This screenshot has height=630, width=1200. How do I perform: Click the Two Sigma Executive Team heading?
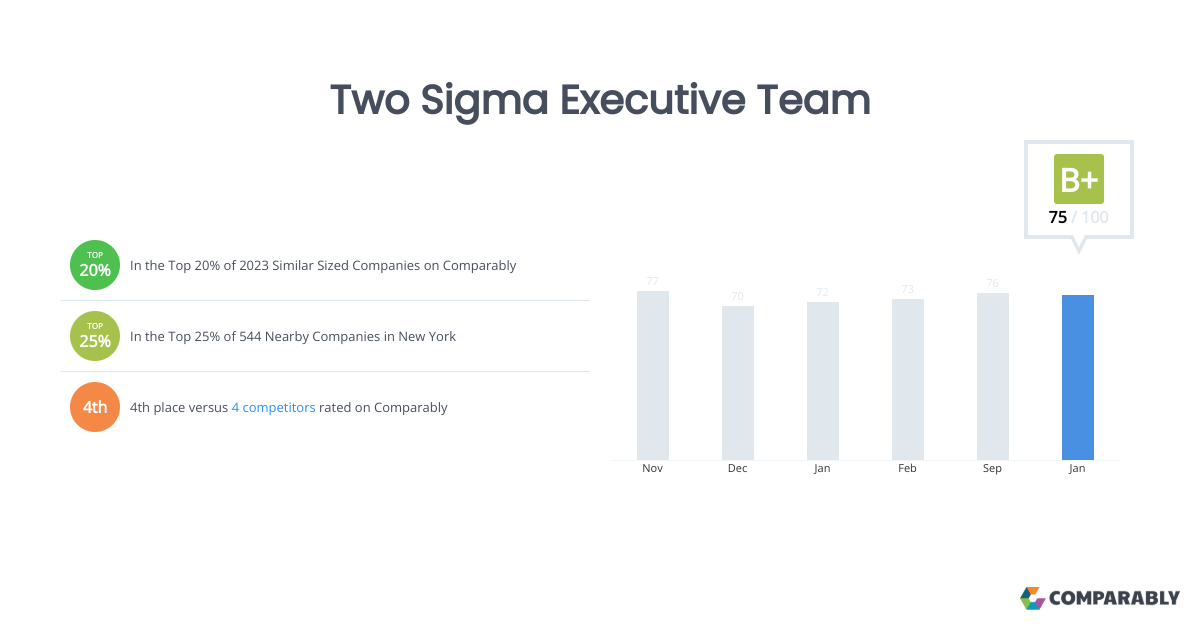point(600,100)
